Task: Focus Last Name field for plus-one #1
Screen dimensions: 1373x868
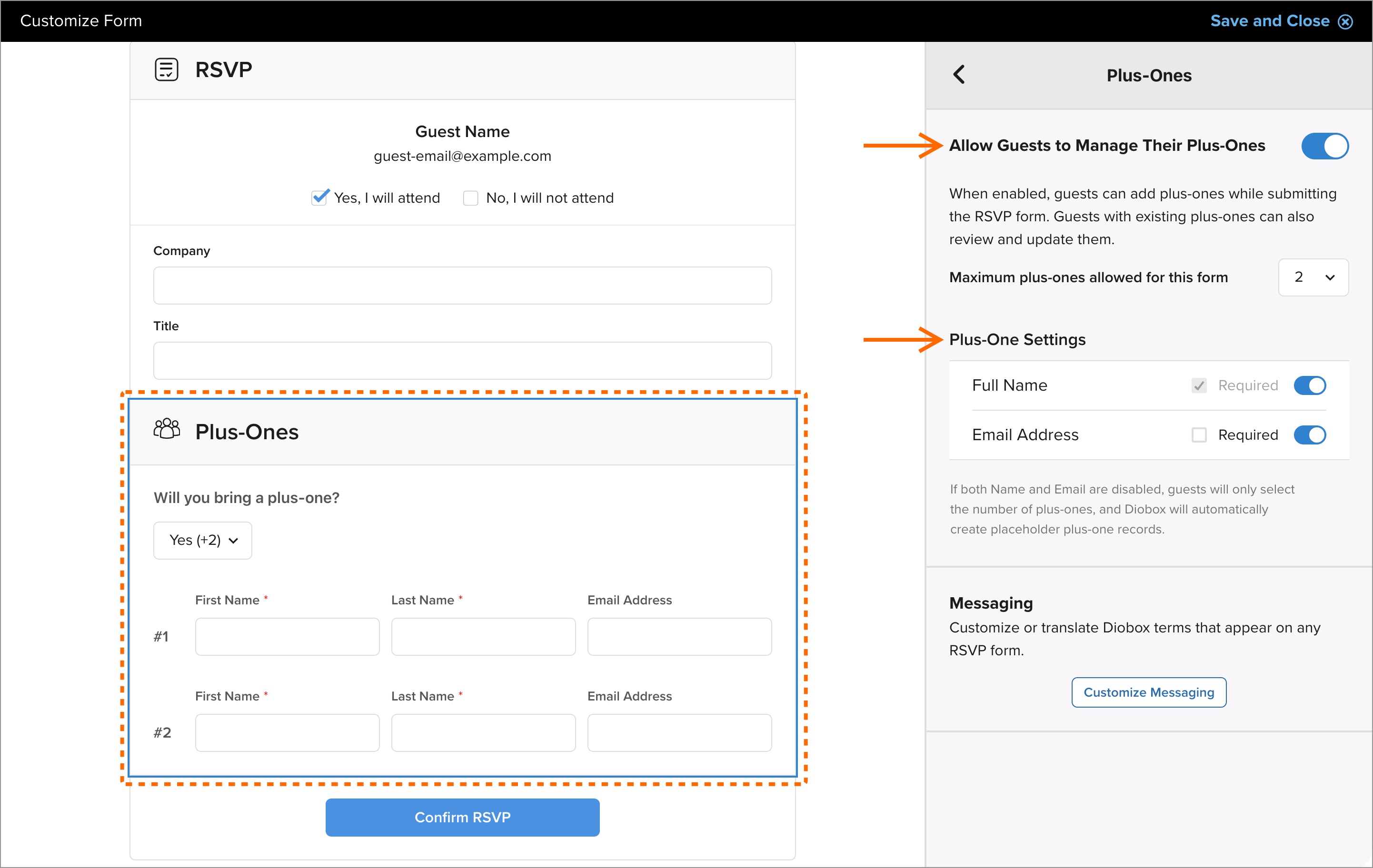Action: pyautogui.click(x=484, y=637)
